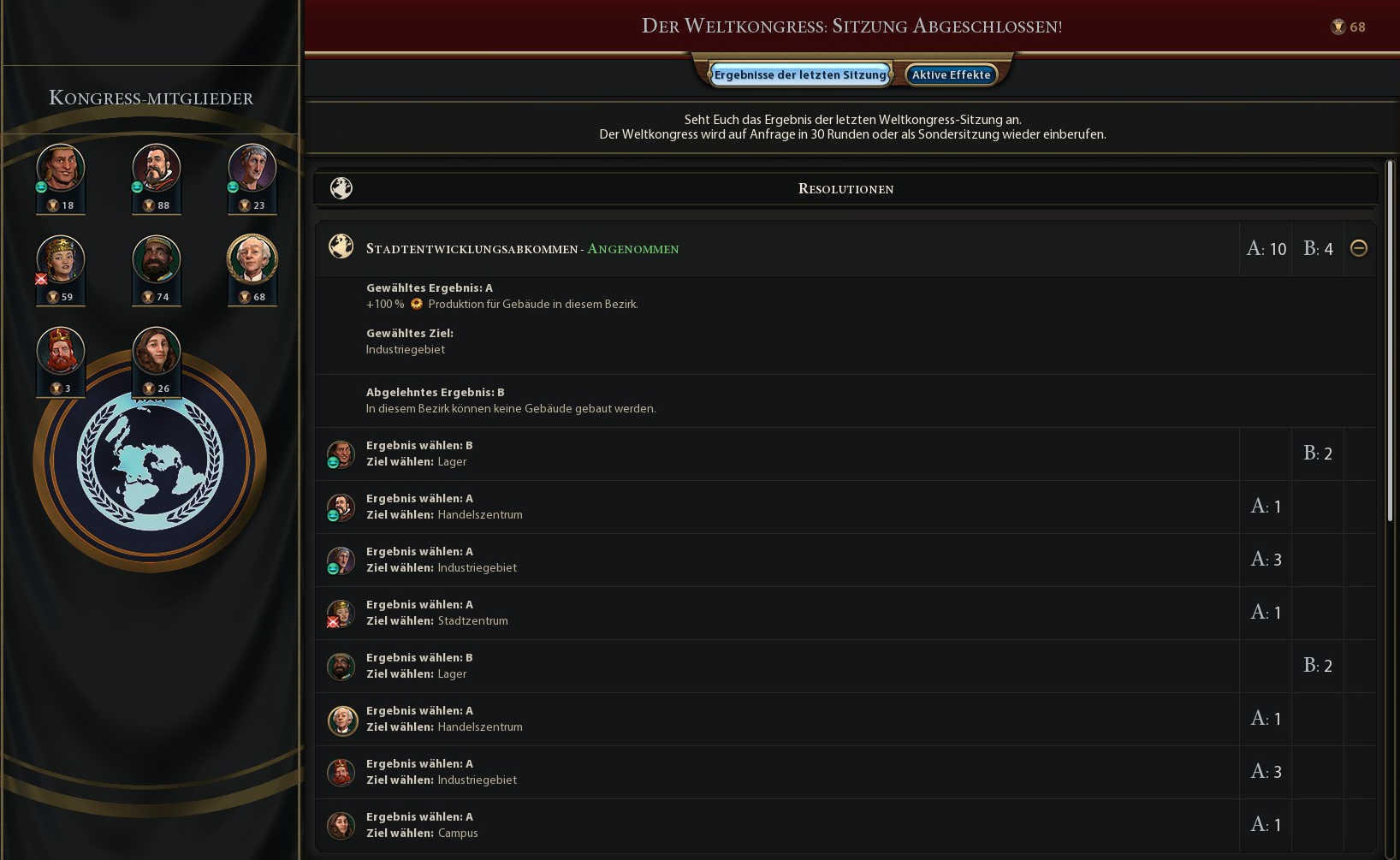This screenshot has height=860, width=1400.
Task: Switch to Aktive Effekte tab
Action: (x=951, y=74)
